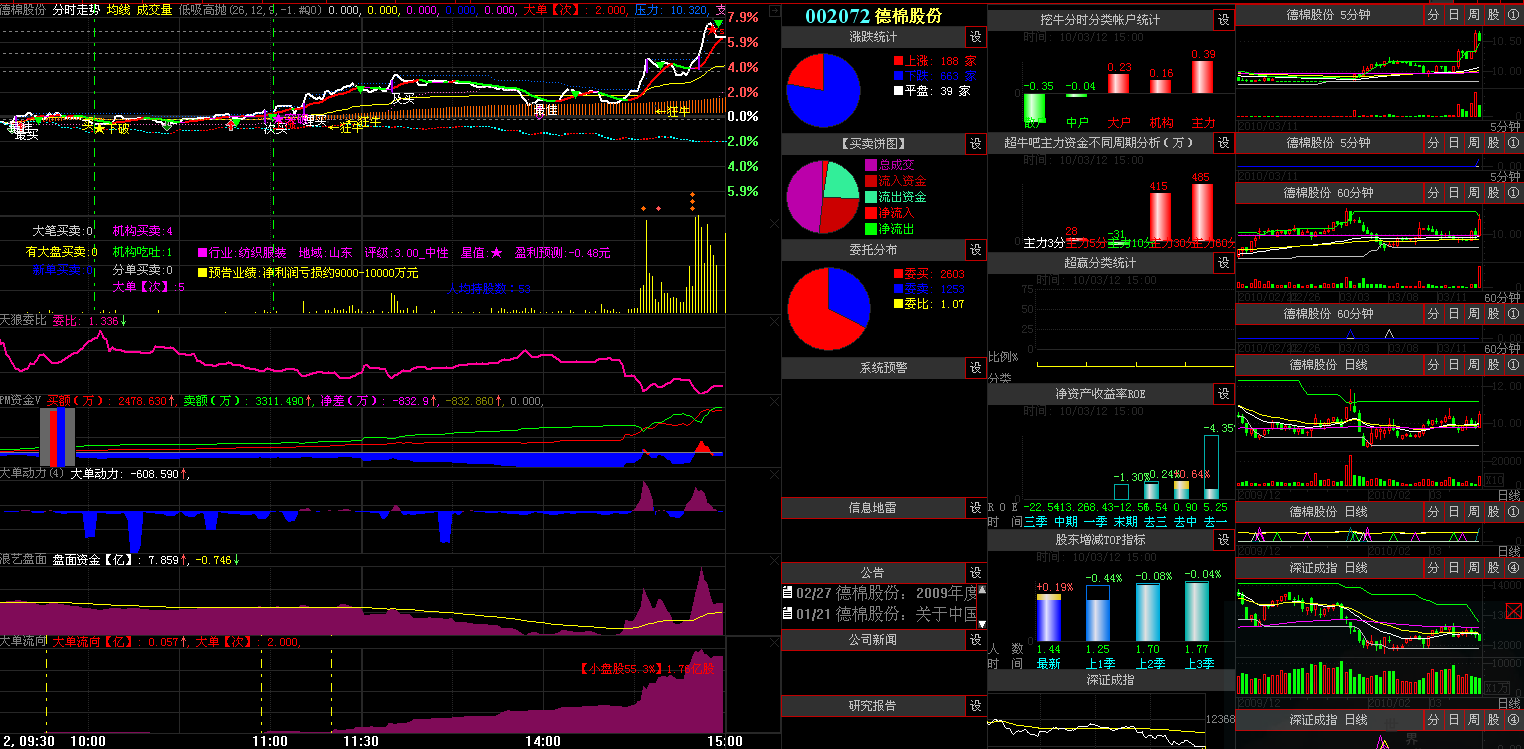This screenshot has width=1524, height=749.
Task: Close the 大单动力 indicator pane with its ×
Action: pos(773,476)
